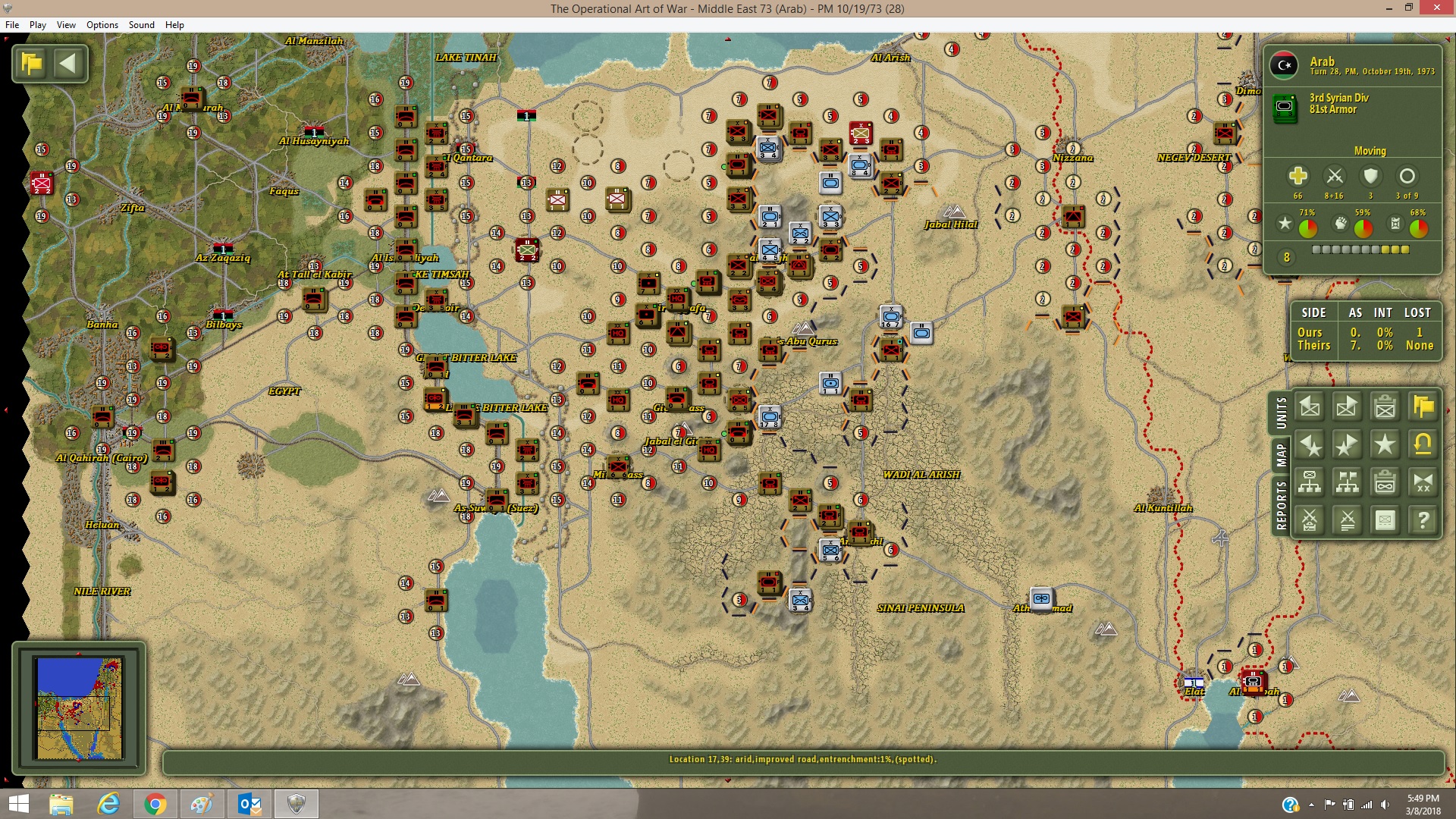Open Outlook from taskbar
The width and height of the screenshot is (1456, 819).
click(249, 804)
